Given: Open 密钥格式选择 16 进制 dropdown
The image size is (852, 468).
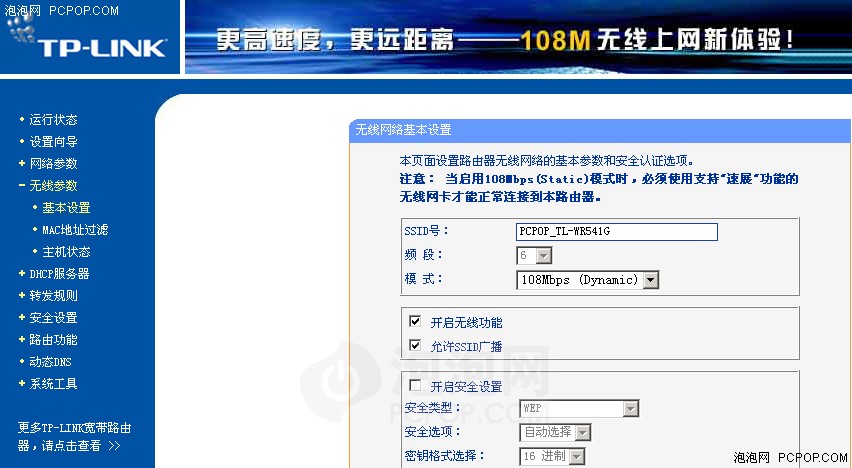Looking at the screenshot, I should [553, 456].
